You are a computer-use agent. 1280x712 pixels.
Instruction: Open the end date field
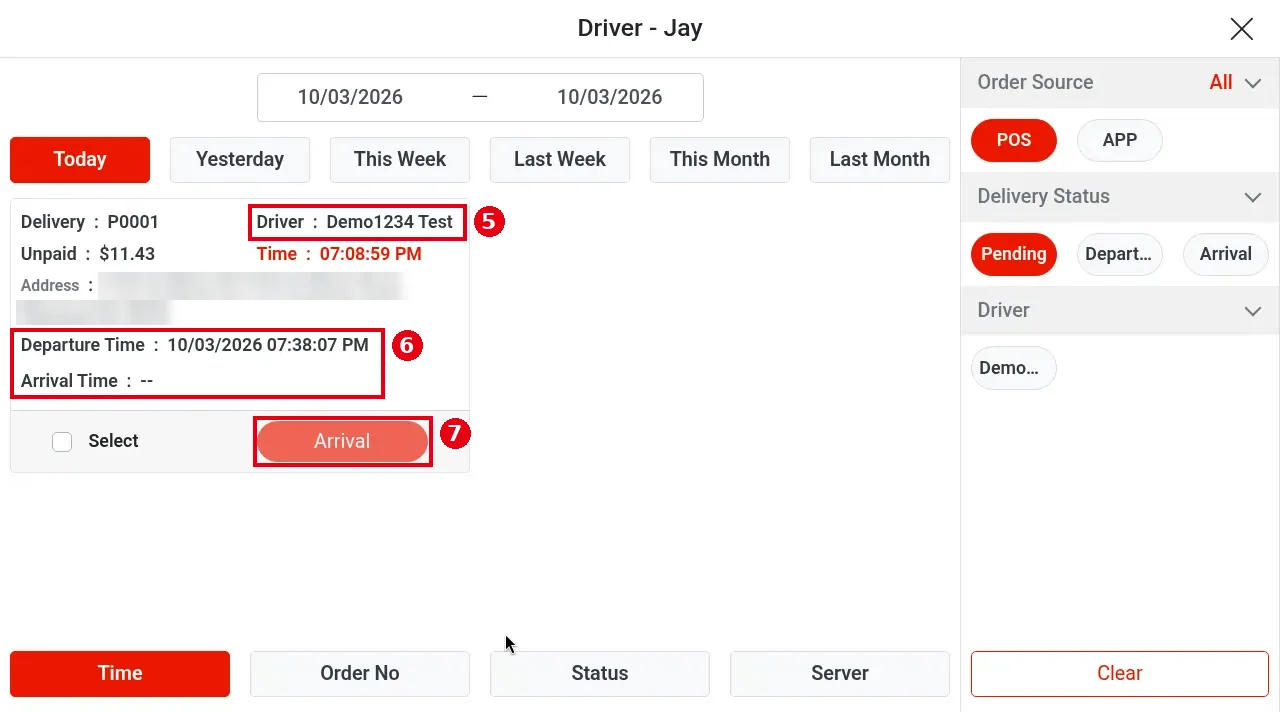610,97
